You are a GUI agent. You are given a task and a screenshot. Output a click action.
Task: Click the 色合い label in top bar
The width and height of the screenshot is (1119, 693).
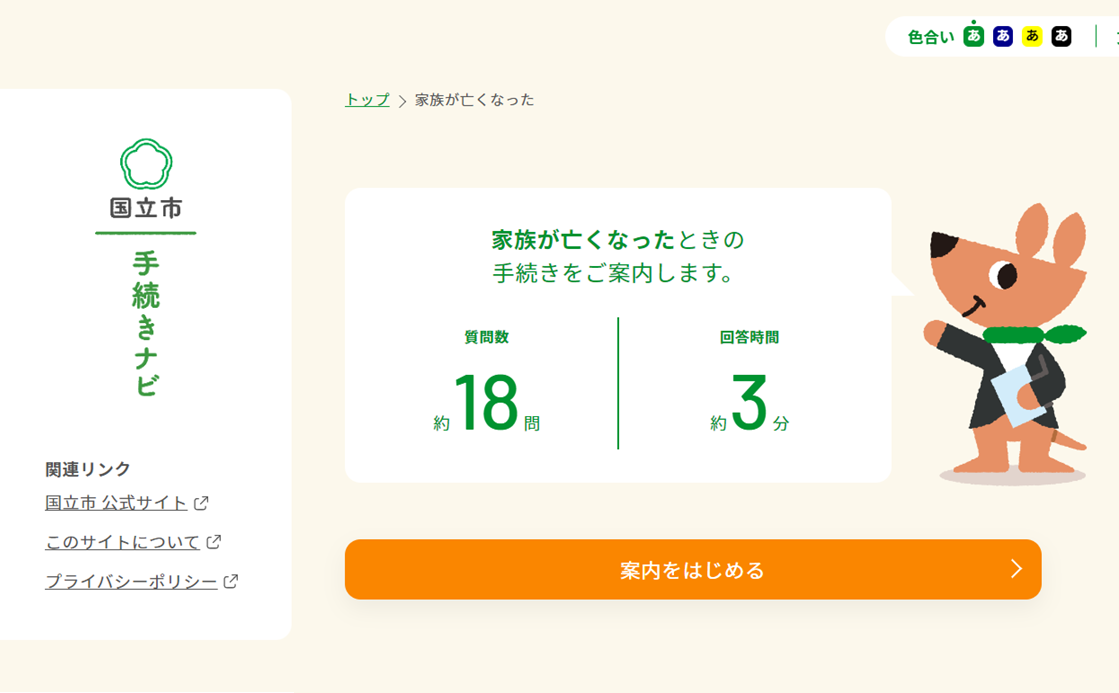click(x=930, y=37)
